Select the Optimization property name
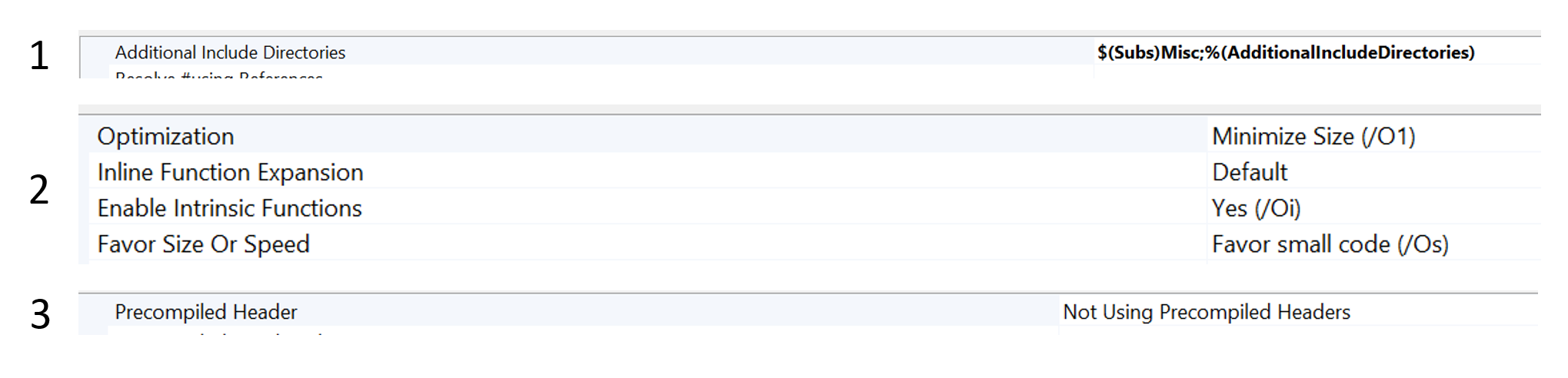1568x378 pixels. [165, 136]
